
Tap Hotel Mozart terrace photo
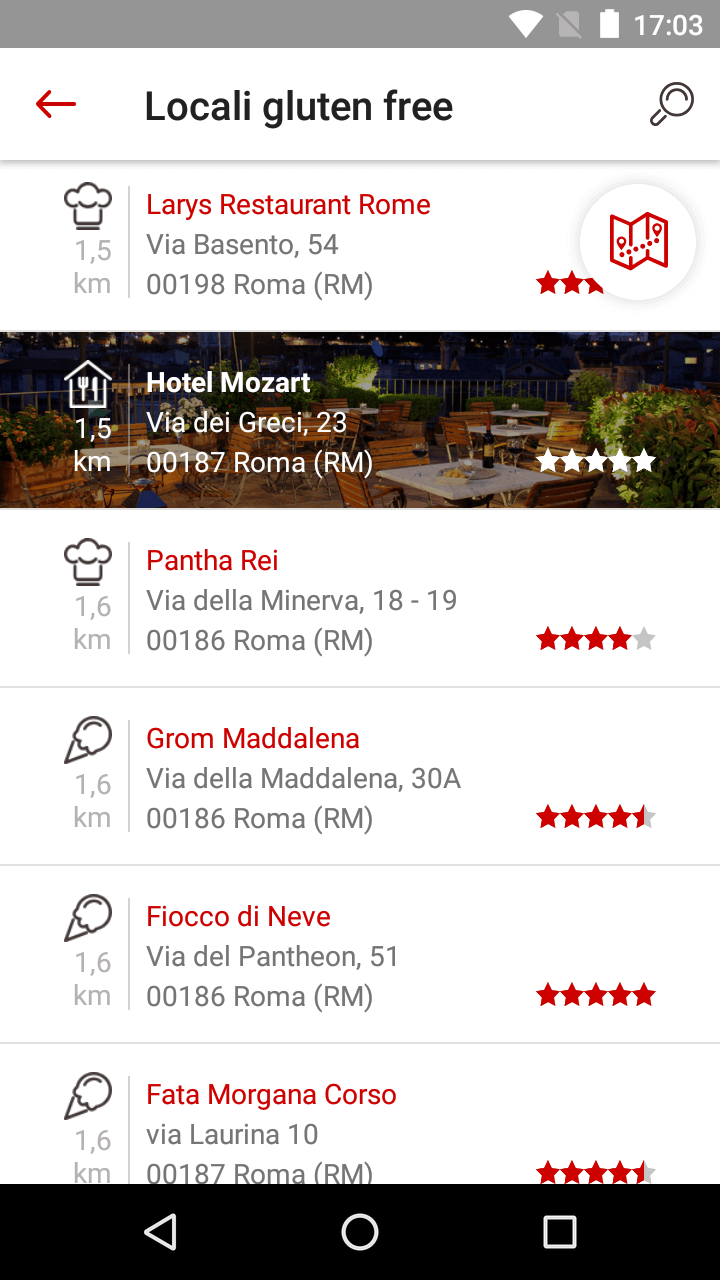[x=480, y=420]
